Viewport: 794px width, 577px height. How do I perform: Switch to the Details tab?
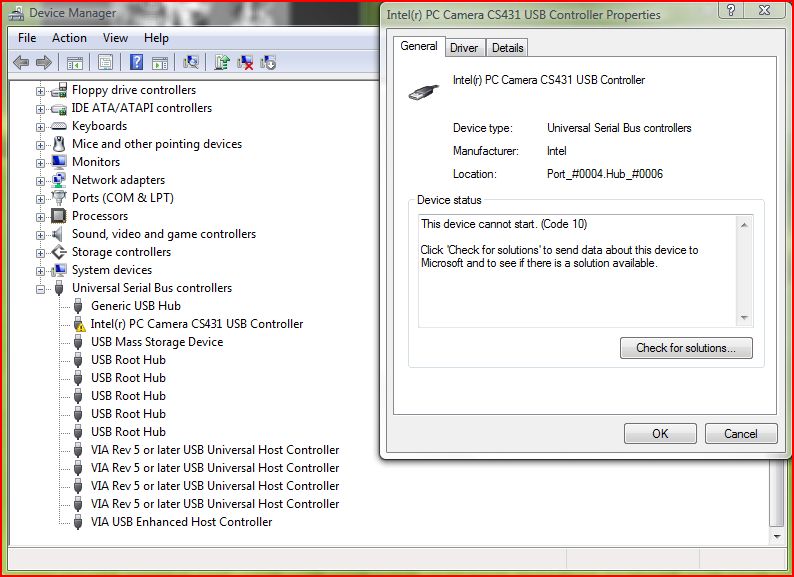pyautogui.click(x=507, y=48)
